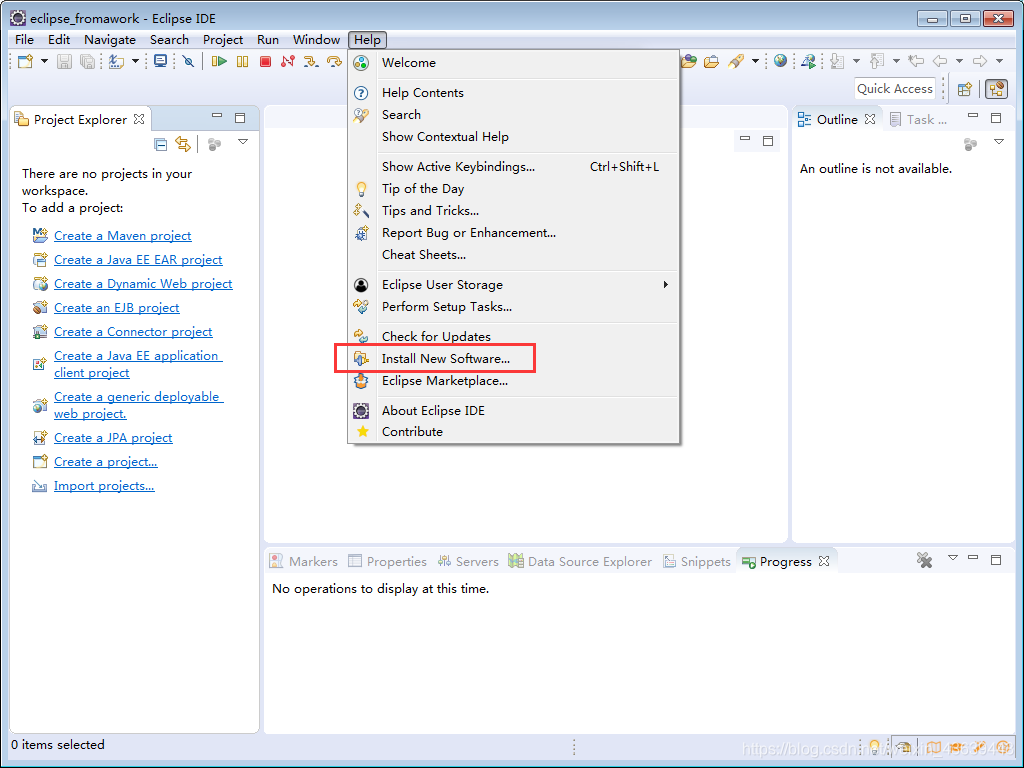Click the Launch web services globe icon

point(808,61)
